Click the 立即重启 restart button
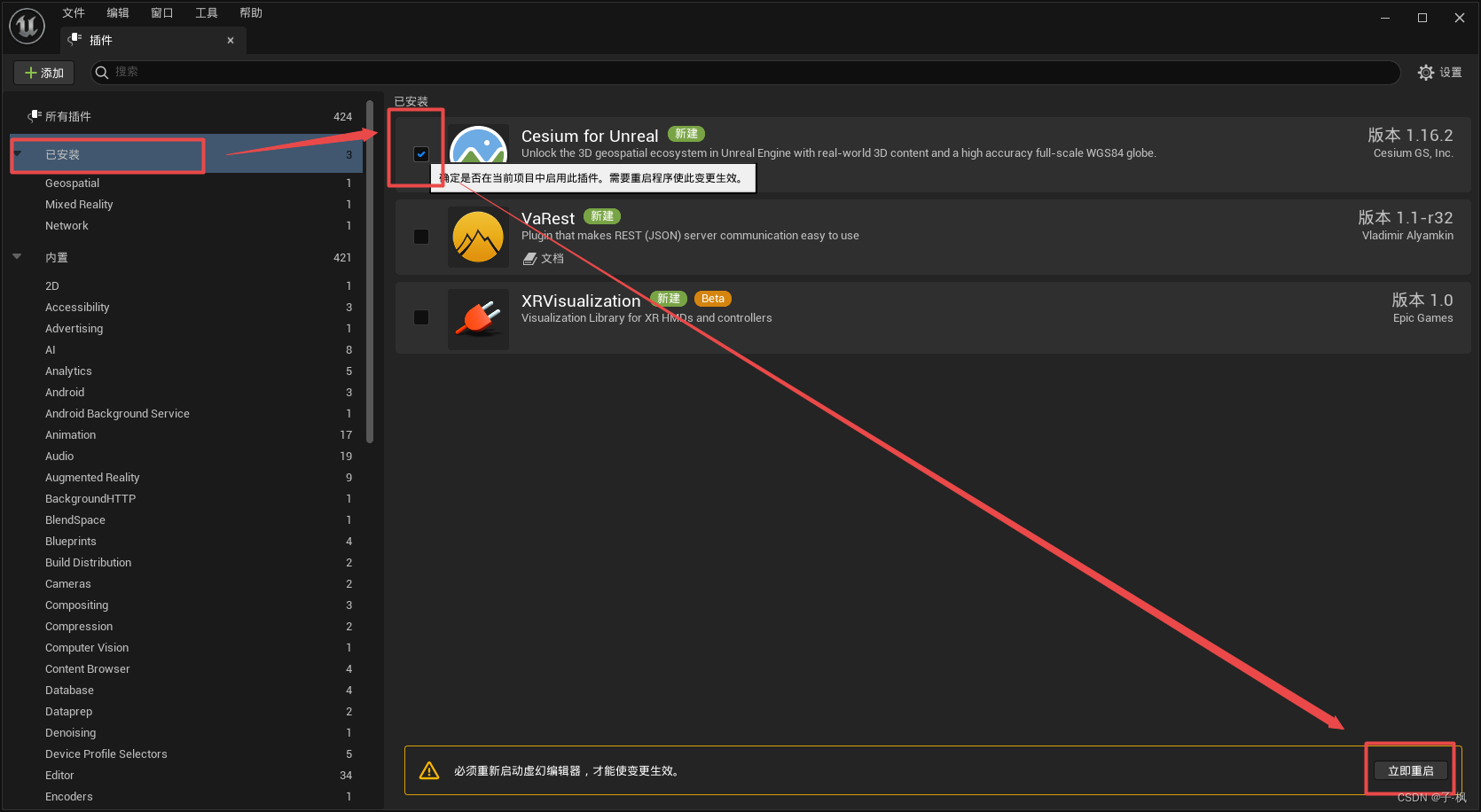 [1411, 770]
